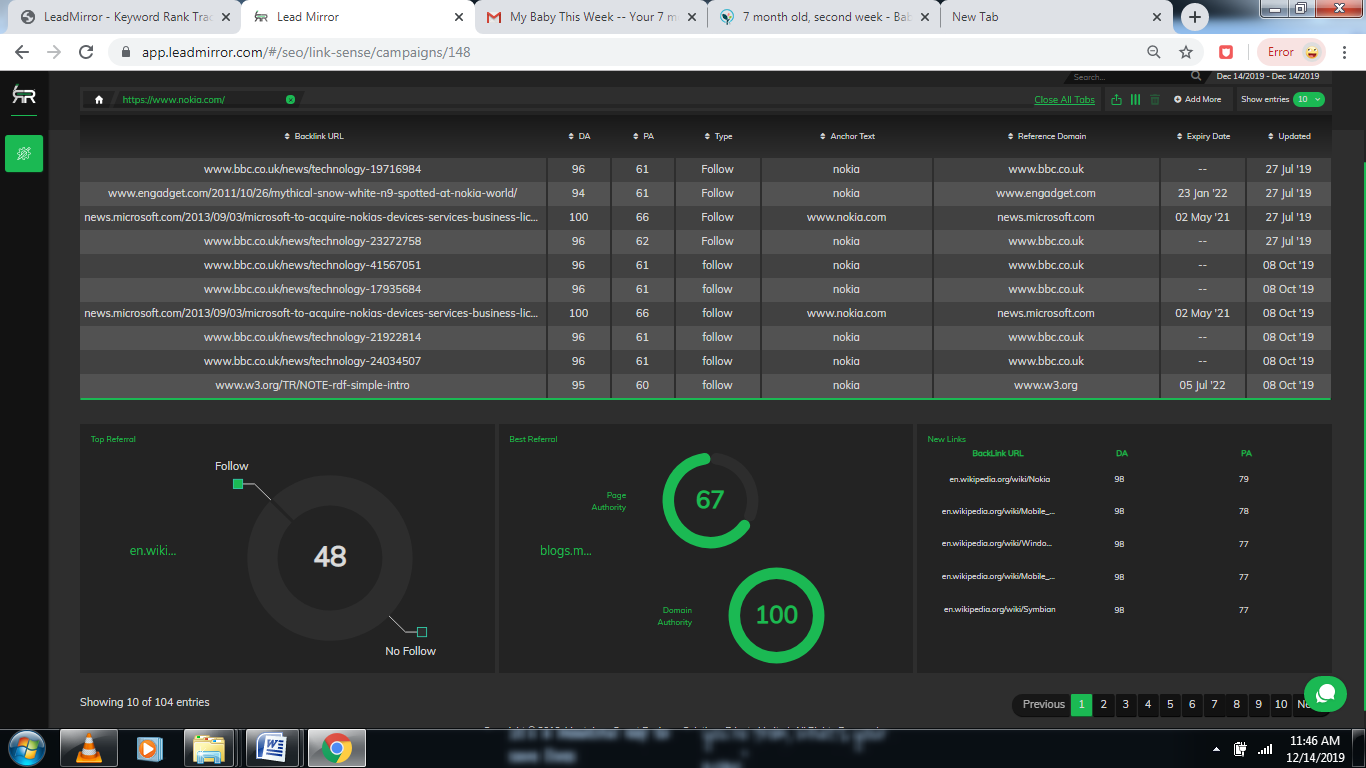Open the Show entries dropdown
This screenshot has width=1366, height=768.
click(1308, 99)
